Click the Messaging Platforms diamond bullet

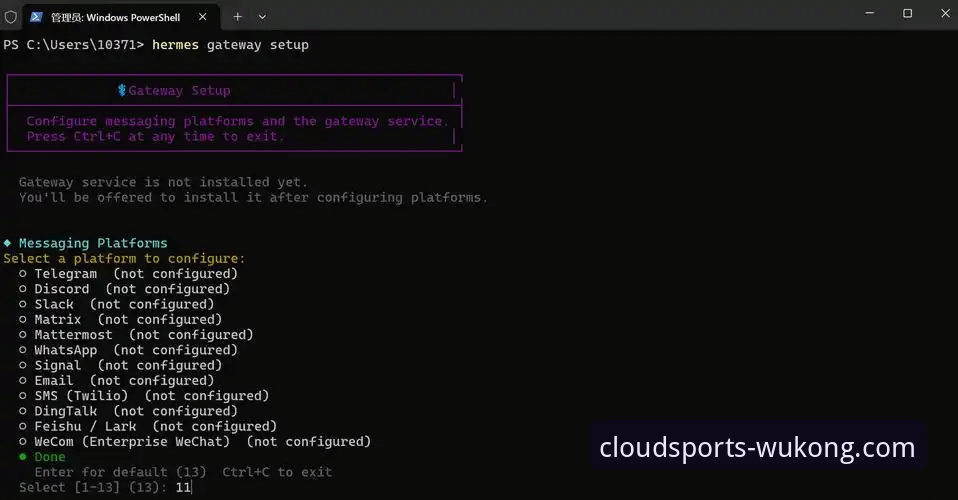[x=7, y=243]
